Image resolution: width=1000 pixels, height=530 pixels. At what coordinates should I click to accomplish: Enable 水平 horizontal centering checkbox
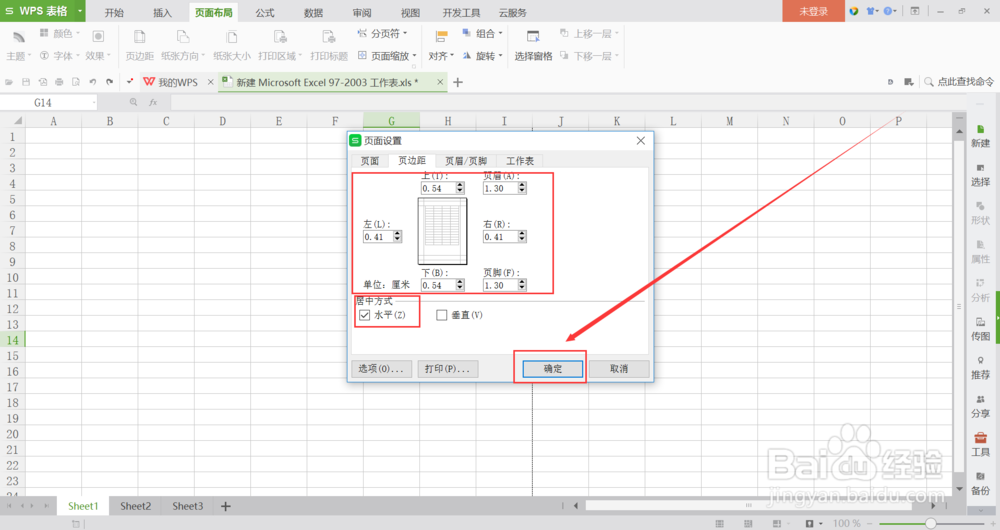click(365, 315)
